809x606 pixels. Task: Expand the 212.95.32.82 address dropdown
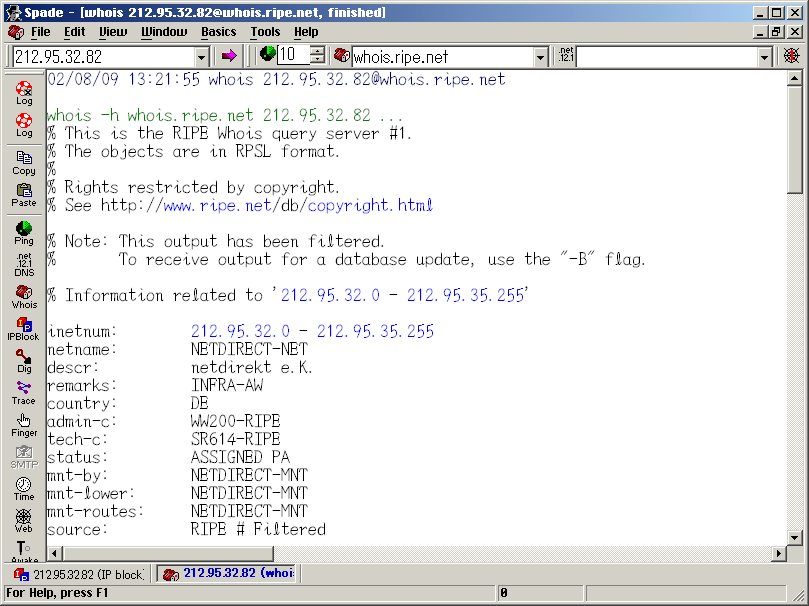coord(202,57)
